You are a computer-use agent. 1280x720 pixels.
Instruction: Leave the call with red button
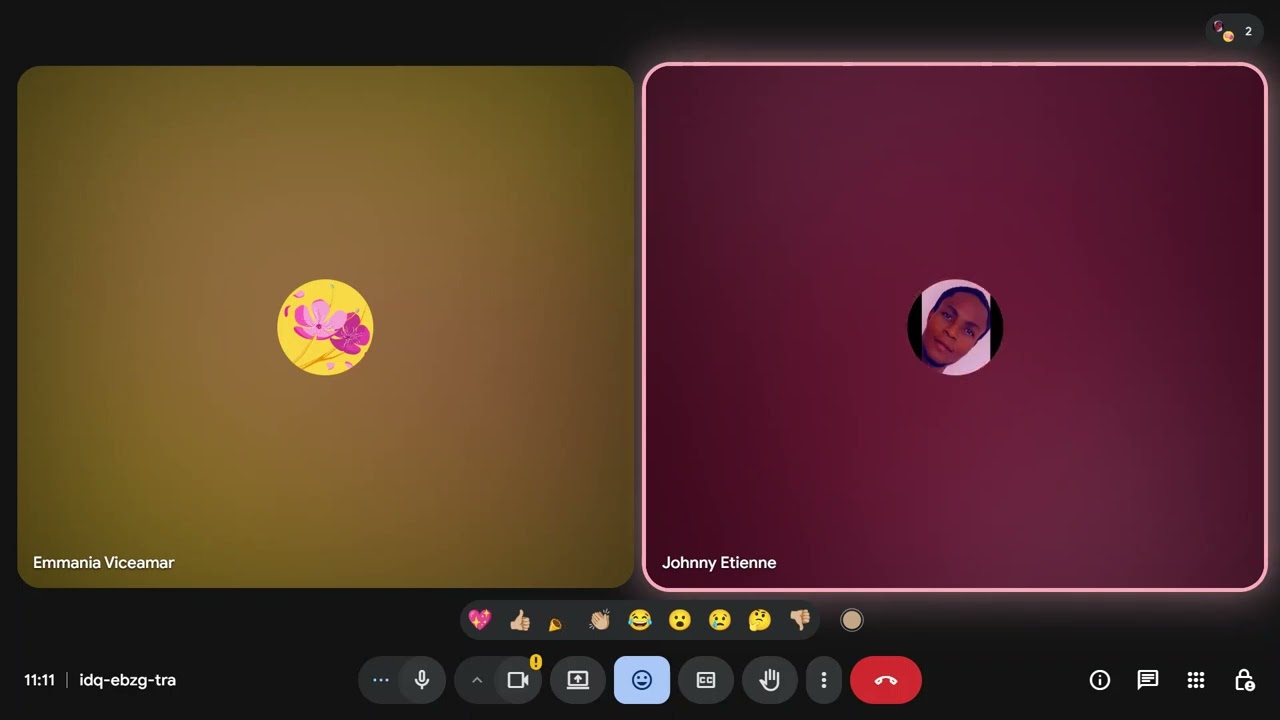886,680
